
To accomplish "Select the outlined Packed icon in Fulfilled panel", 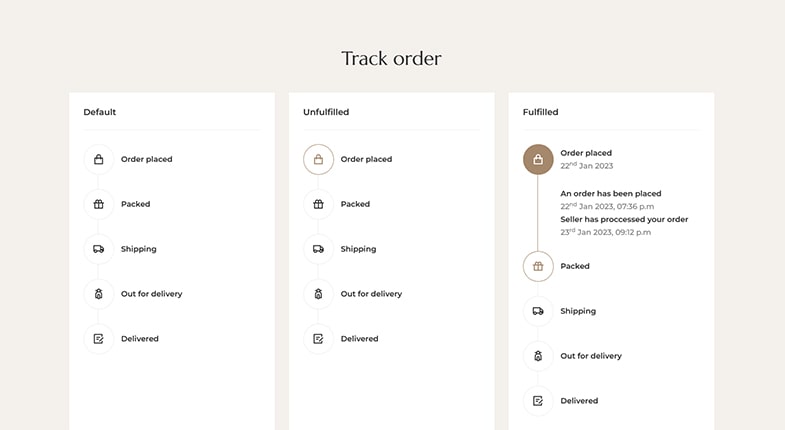I will point(538,266).
